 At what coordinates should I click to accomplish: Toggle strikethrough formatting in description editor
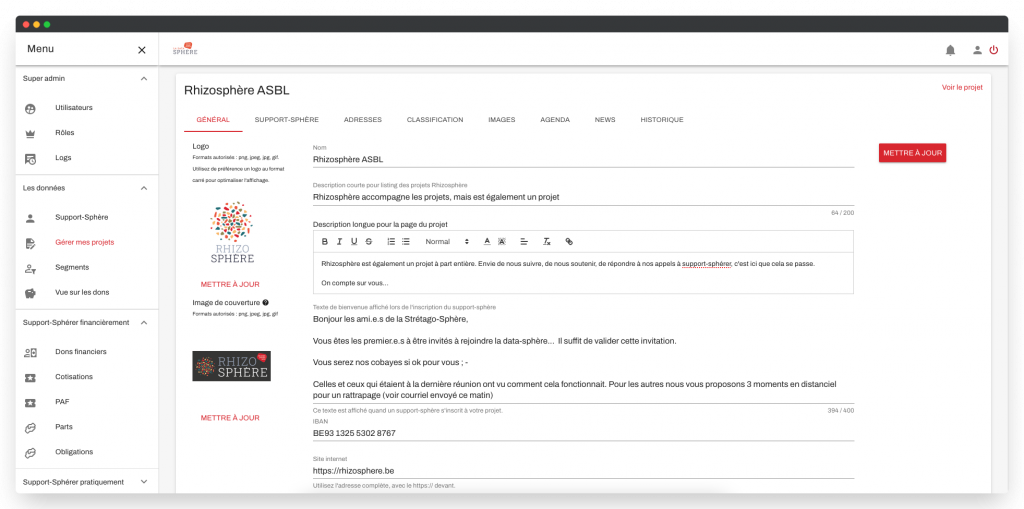(x=368, y=241)
